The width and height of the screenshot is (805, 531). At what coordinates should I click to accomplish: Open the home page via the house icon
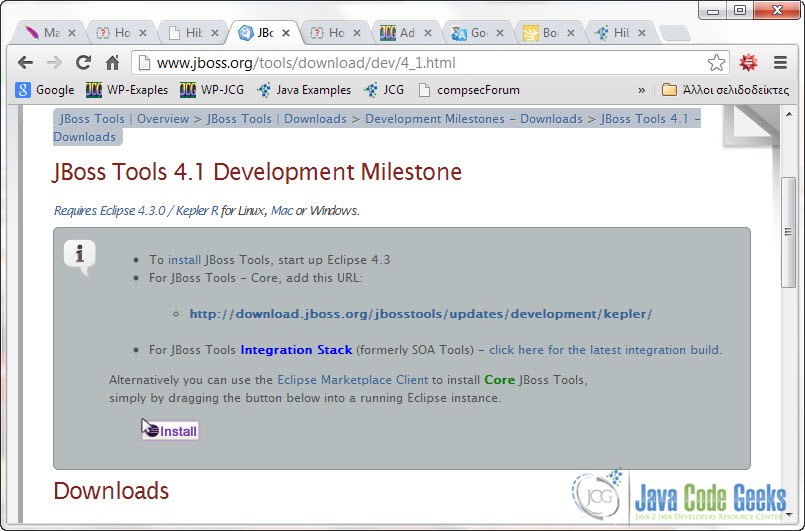click(x=112, y=63)
